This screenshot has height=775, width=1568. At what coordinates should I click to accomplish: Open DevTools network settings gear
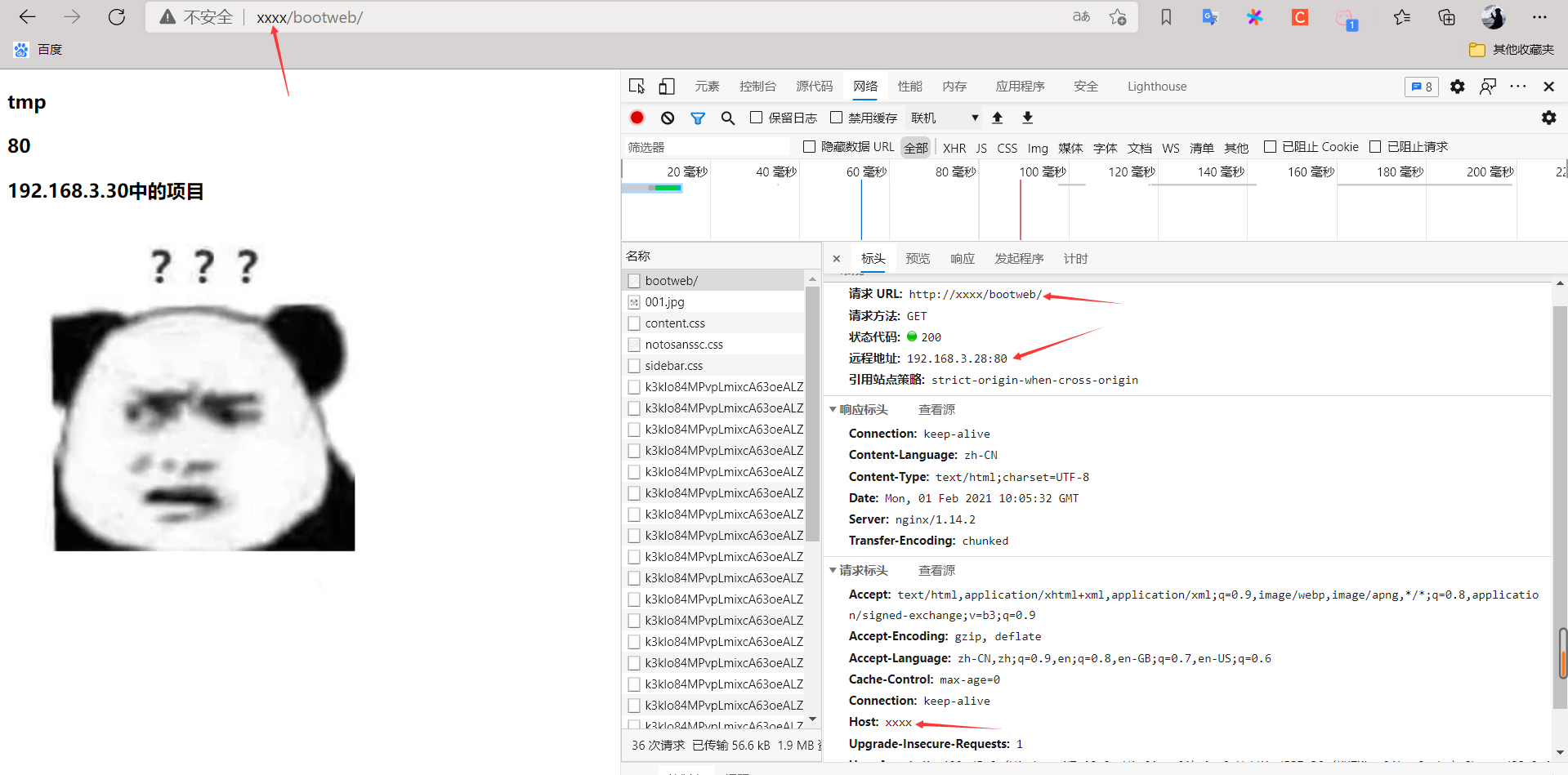pyautogui.click(x=1548, y=118)
